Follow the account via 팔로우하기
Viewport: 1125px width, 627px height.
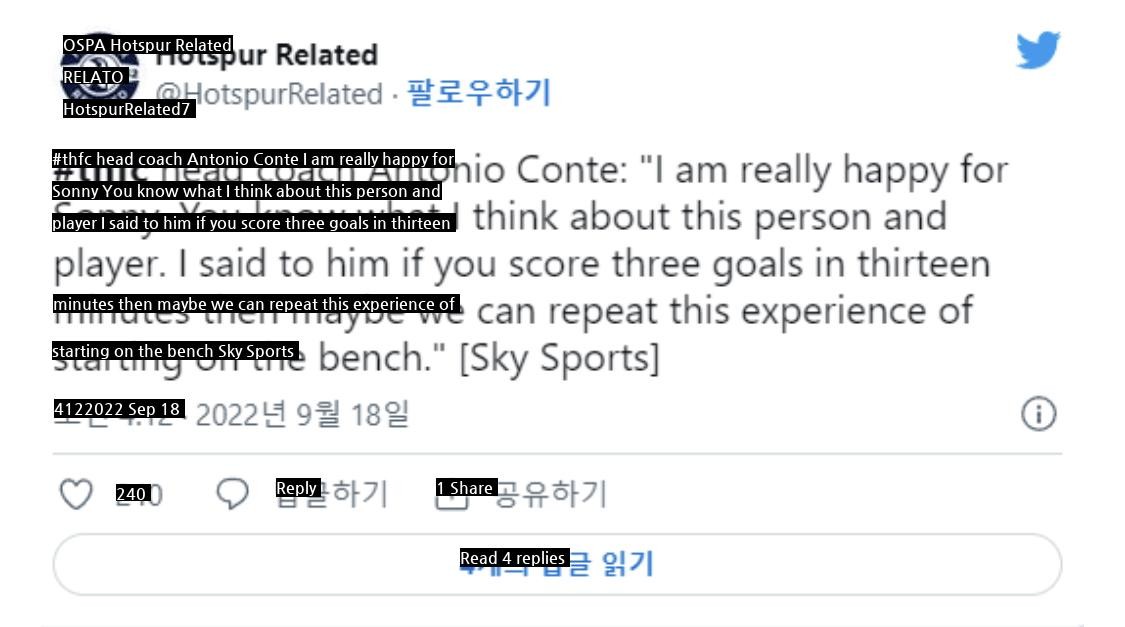pyautogui.click(x=480, y=93)
